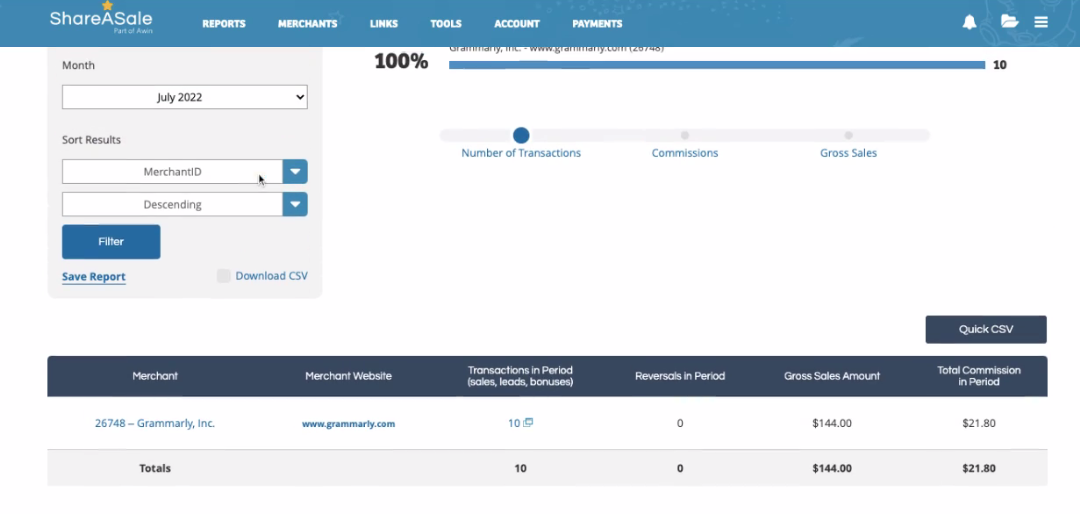Click the Gross Sales label
This screenshot has height=514, width=1080.
click(x=849, y=153)
